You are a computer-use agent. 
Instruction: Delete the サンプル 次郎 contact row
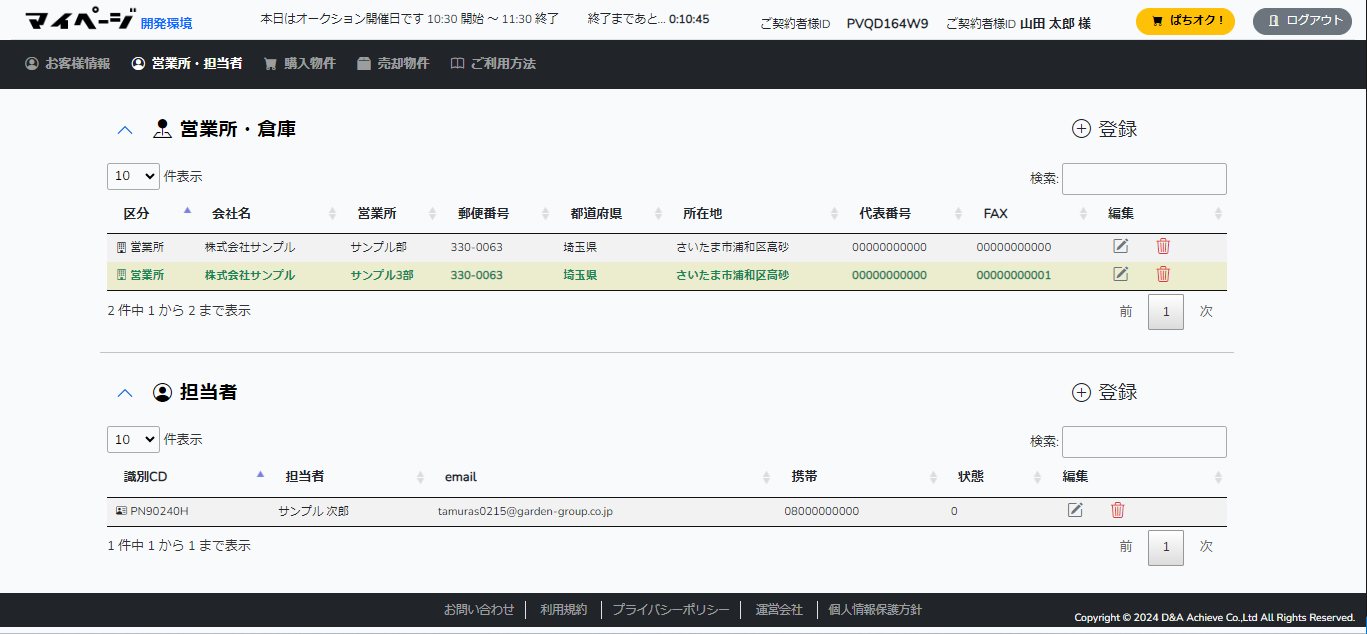coord(1118,510)
